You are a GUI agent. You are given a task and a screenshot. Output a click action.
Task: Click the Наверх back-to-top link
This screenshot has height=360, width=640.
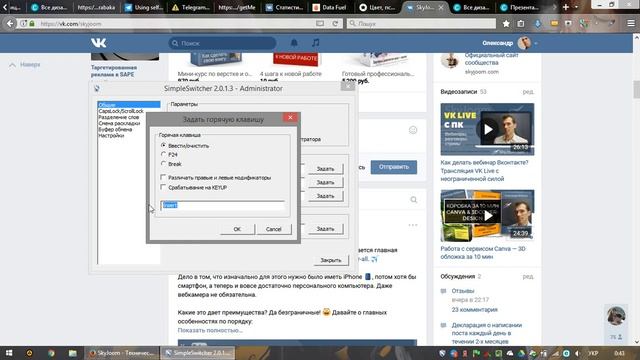[x=25, y=64]
